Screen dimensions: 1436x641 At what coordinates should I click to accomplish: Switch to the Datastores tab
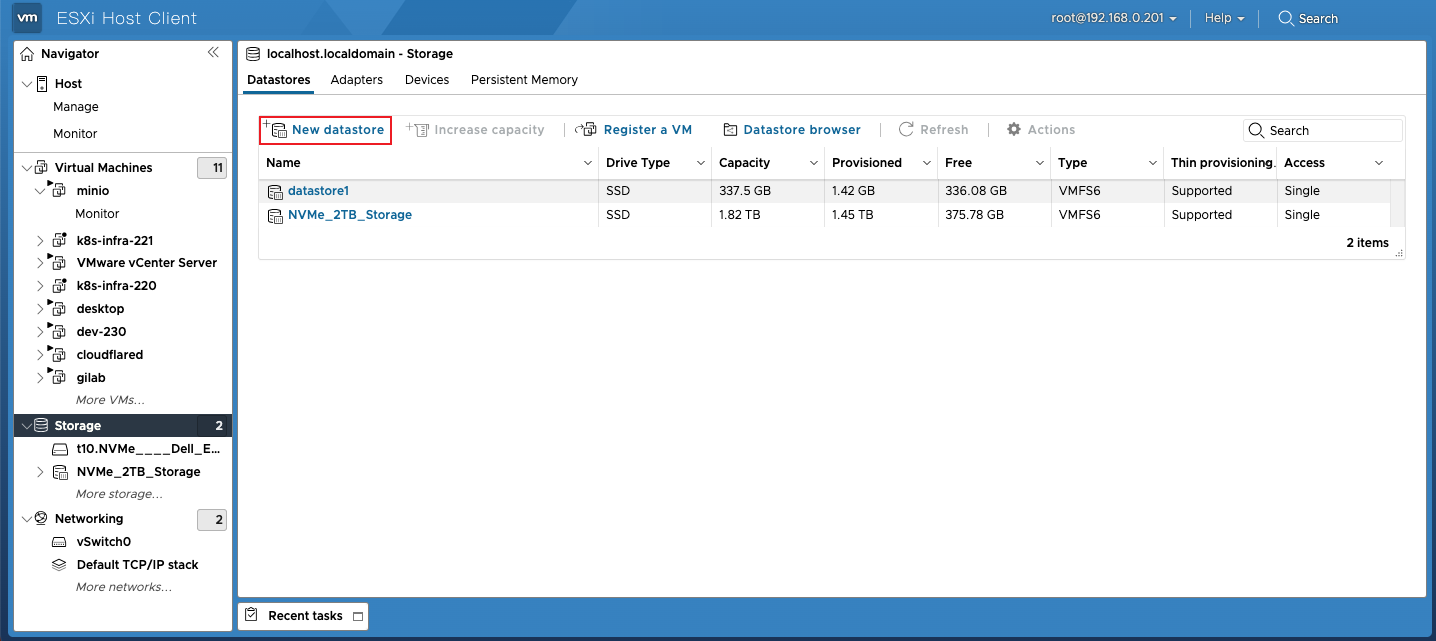[x=278, y=80]
